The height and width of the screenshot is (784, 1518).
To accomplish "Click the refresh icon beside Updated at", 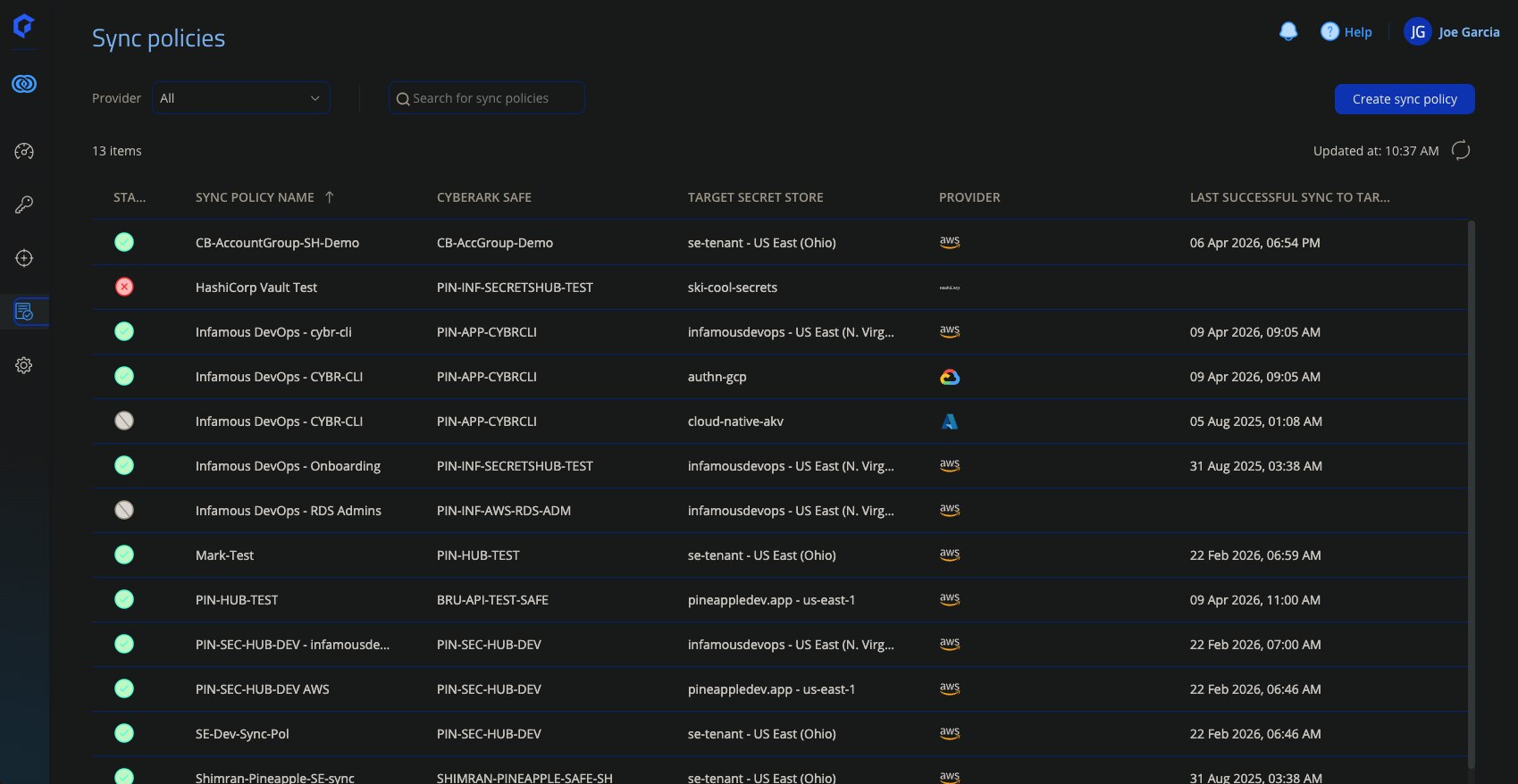I will pos(1461,150).
